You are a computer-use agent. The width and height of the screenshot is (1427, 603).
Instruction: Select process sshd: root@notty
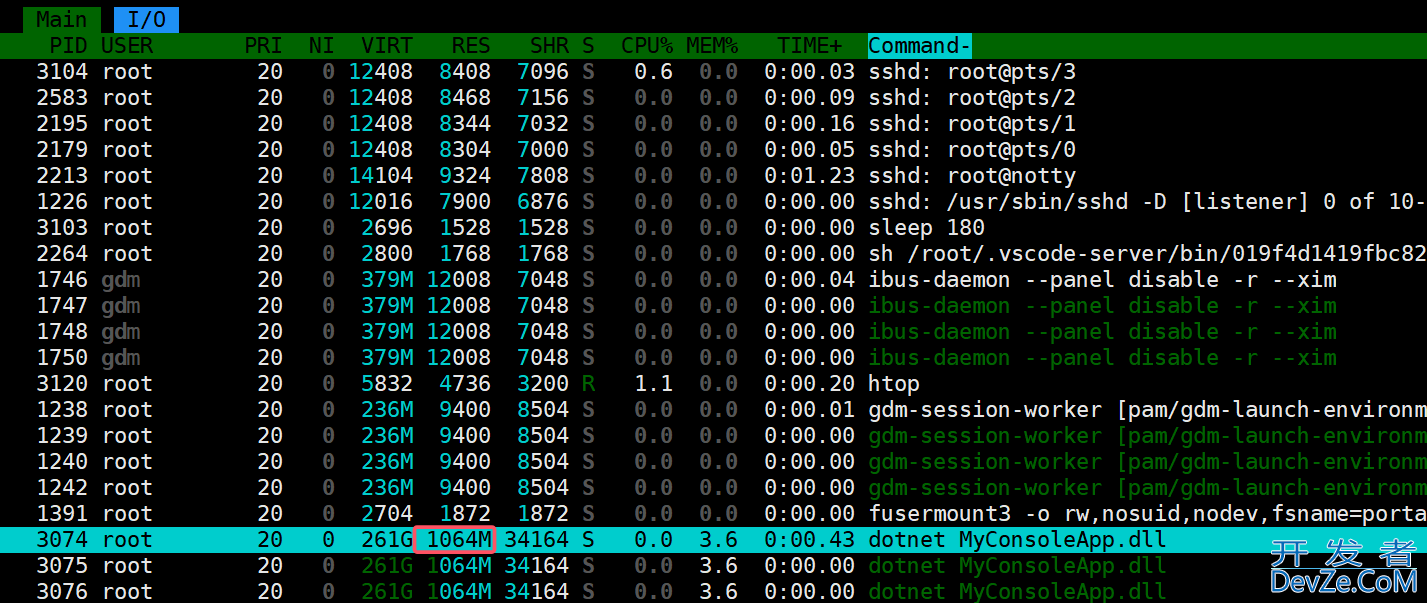[x=713, y=176]
